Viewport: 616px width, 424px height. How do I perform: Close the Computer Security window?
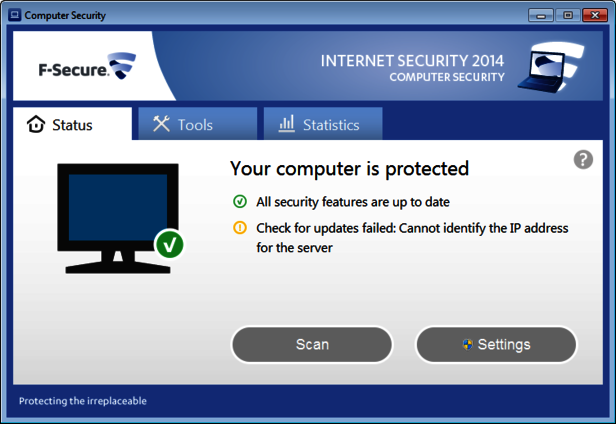click(x=593, y=15)
